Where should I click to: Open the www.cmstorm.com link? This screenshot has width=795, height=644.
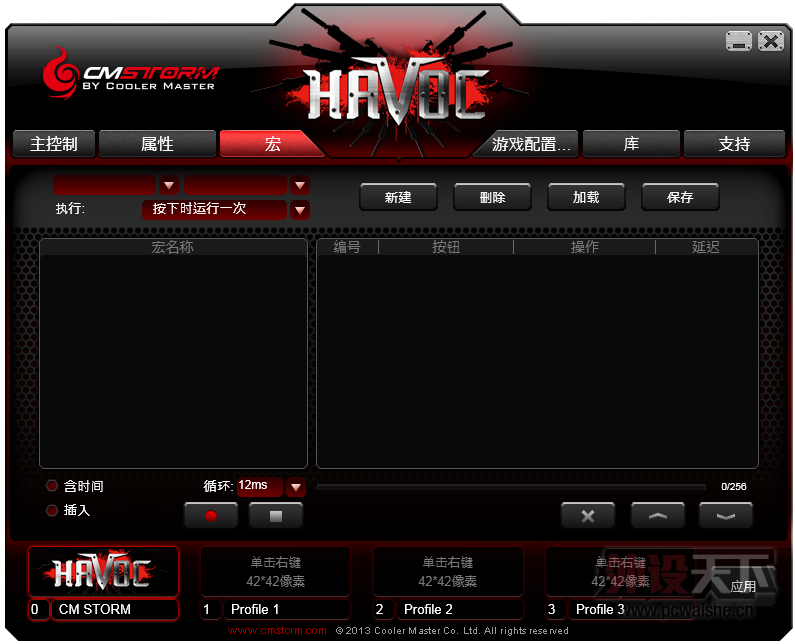[277, 630]
